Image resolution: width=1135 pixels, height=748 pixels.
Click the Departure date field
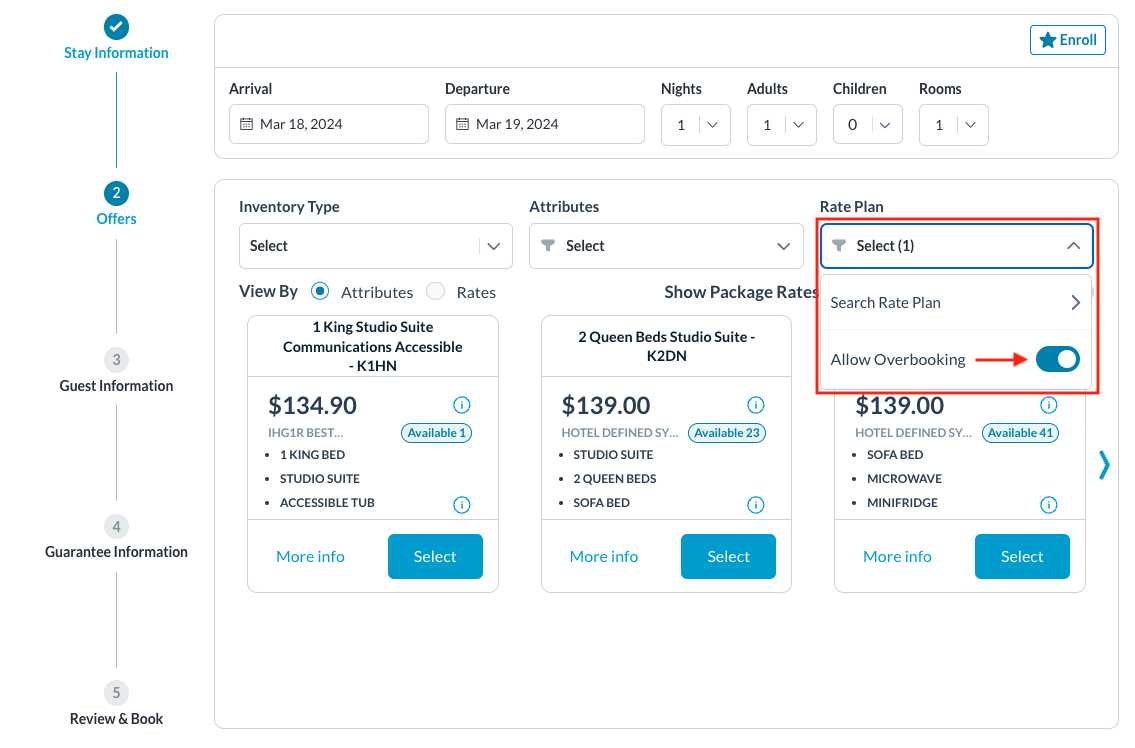click(x=544, y=125)
